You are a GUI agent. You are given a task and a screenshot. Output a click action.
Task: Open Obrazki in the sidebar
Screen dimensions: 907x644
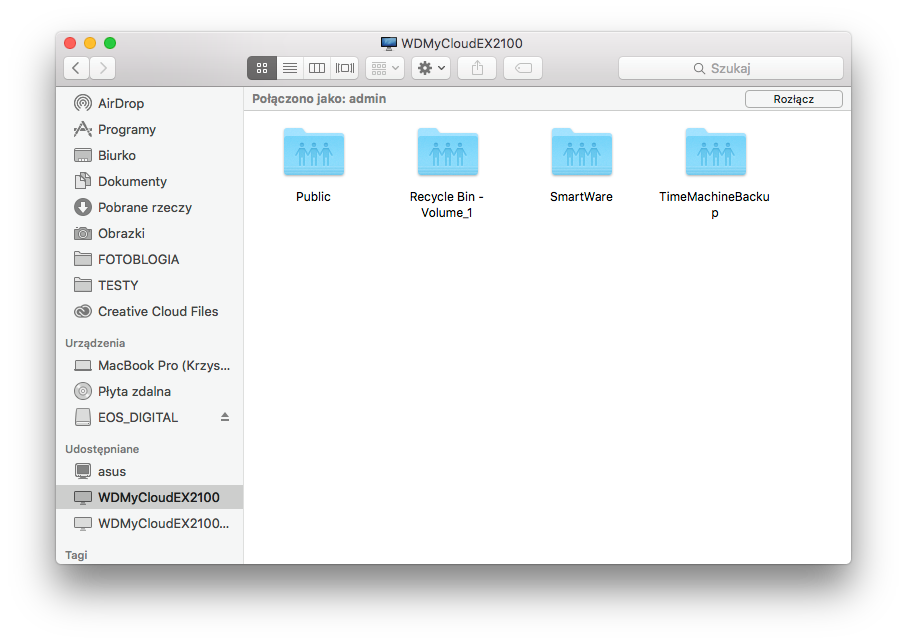point(149,234)
